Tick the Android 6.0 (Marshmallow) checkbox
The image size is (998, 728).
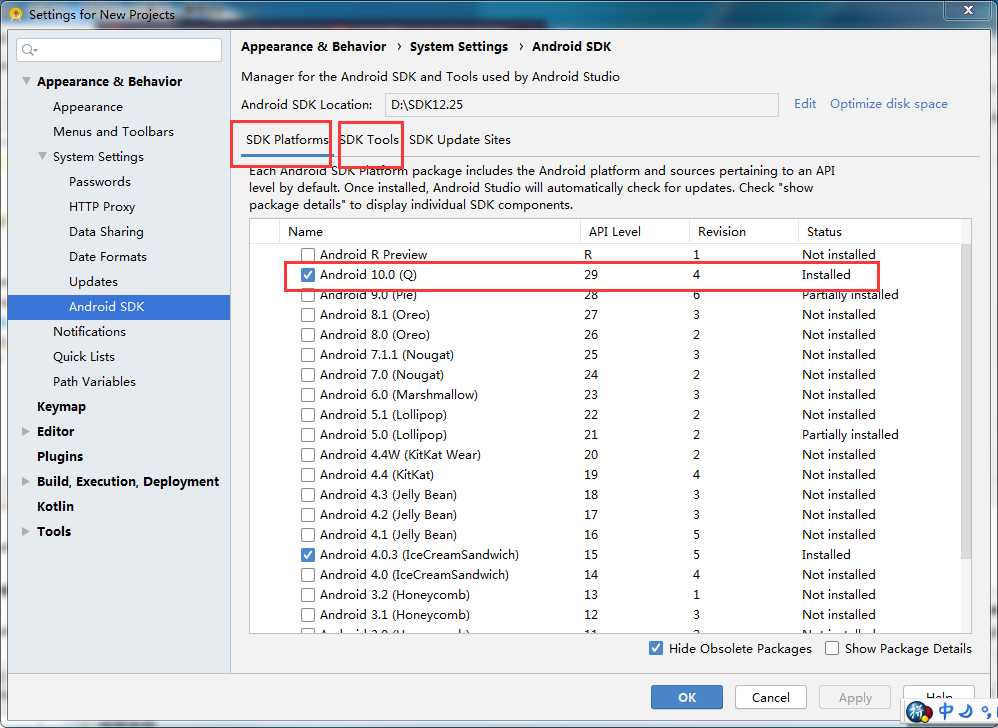tap(308, 395)
